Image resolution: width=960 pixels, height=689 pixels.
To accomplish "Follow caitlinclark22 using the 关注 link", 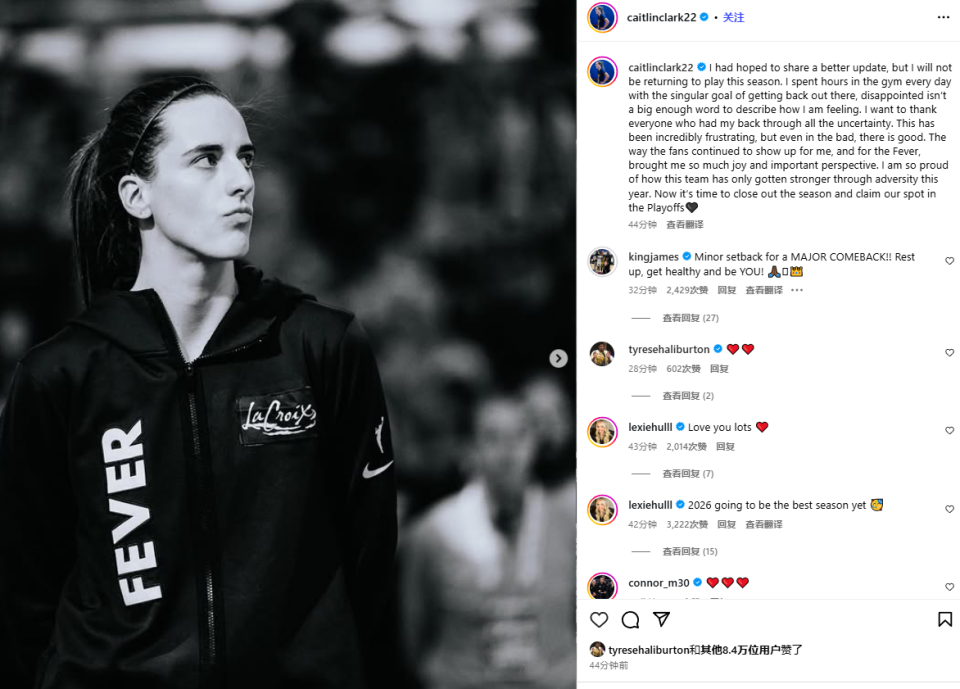I will (x=733, y=17).
